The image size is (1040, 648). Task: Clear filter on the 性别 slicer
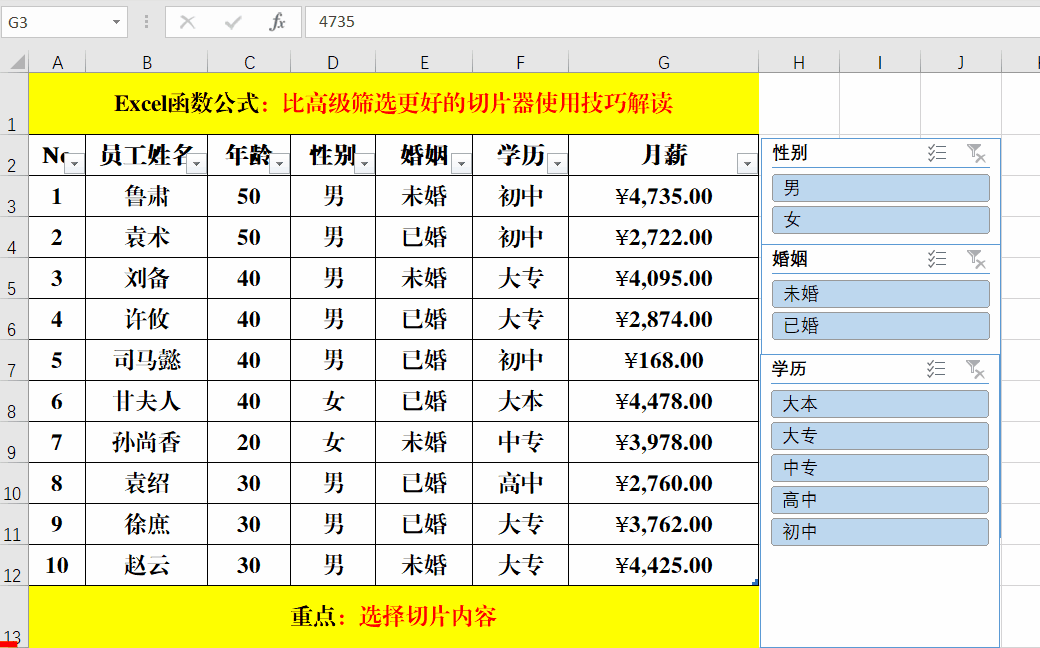[x=976, y=153]
